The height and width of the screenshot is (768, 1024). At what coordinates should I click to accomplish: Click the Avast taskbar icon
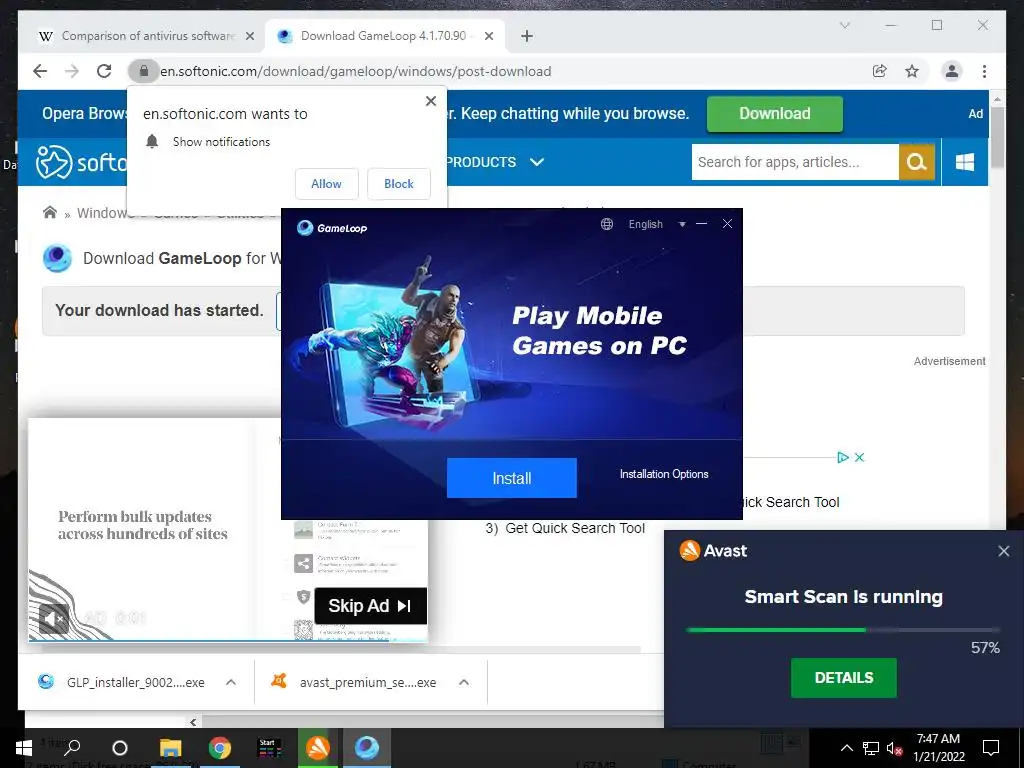(318, 748)
